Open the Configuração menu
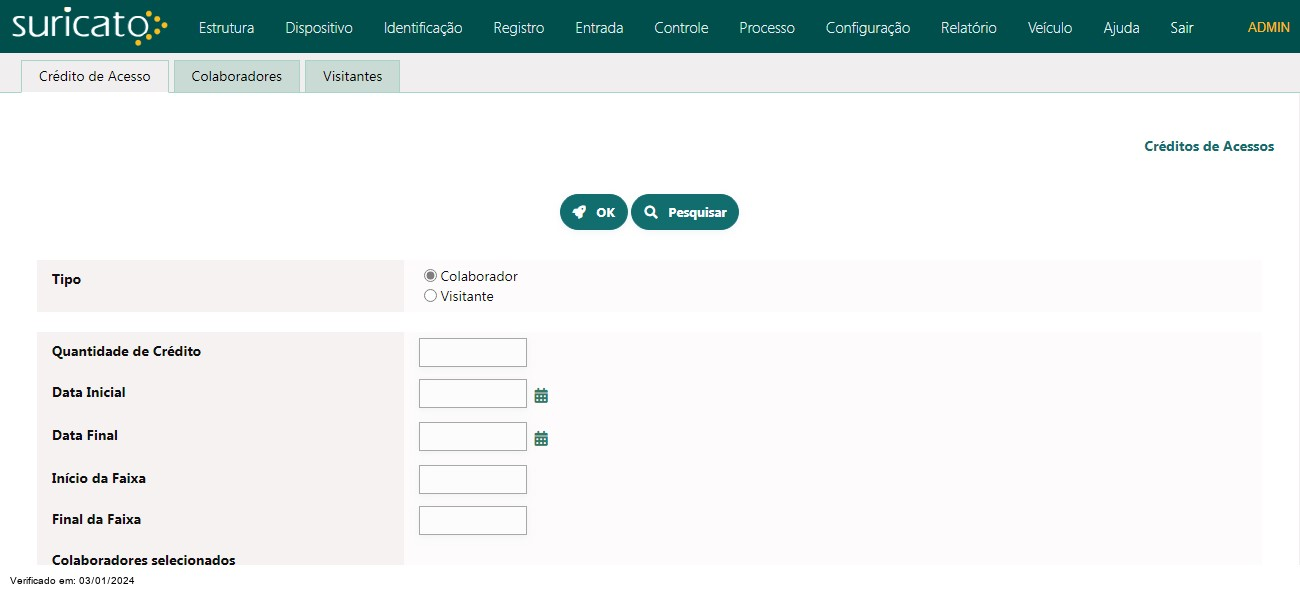The image size is (1300, 595). (868, 28)
